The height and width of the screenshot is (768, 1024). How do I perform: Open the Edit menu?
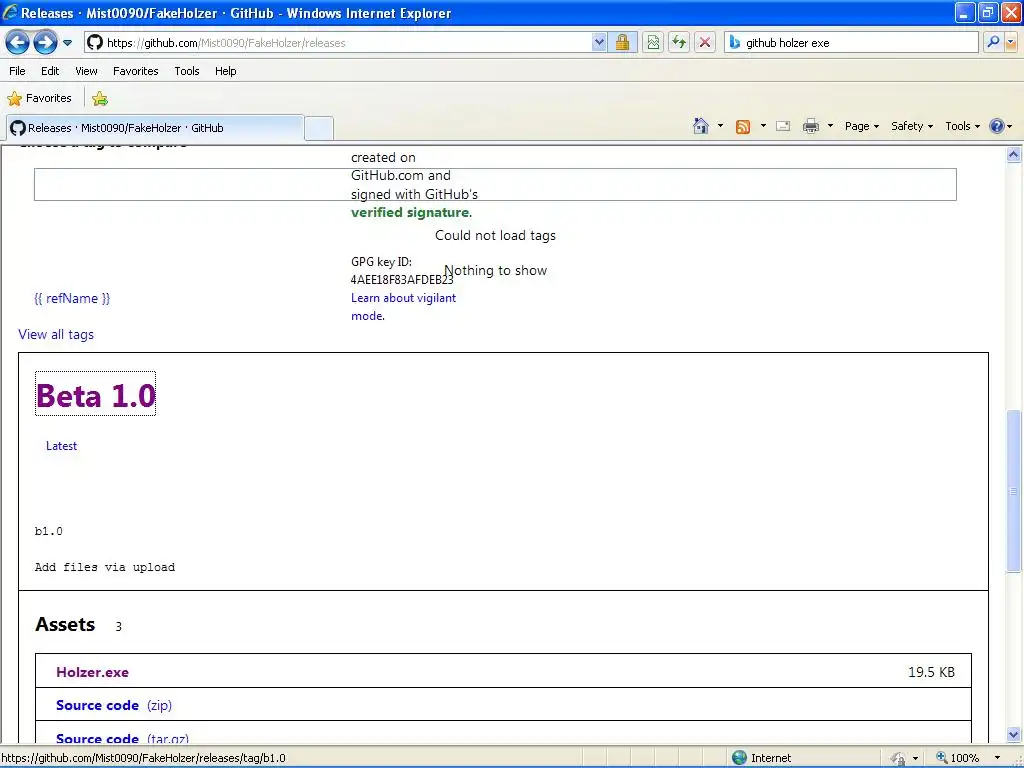coord(50,71)
